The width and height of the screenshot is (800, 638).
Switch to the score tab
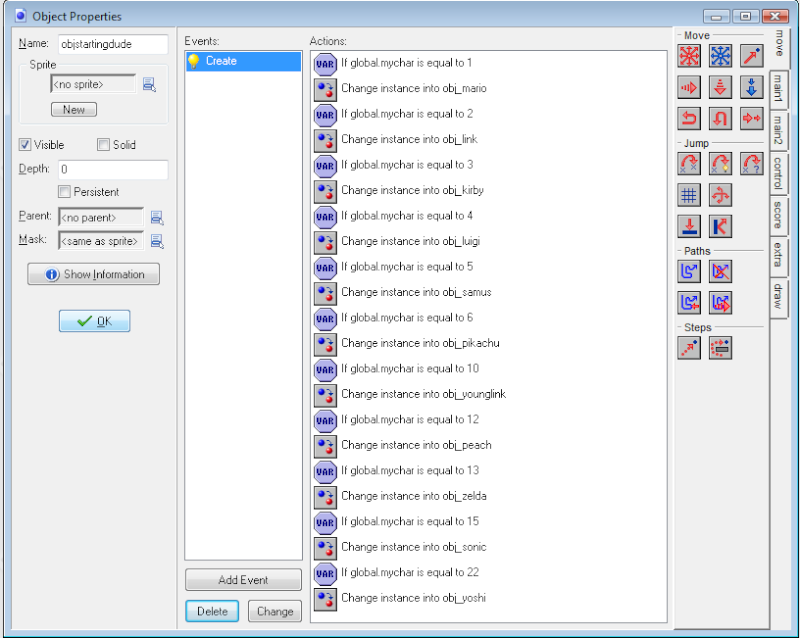point(778,215)
